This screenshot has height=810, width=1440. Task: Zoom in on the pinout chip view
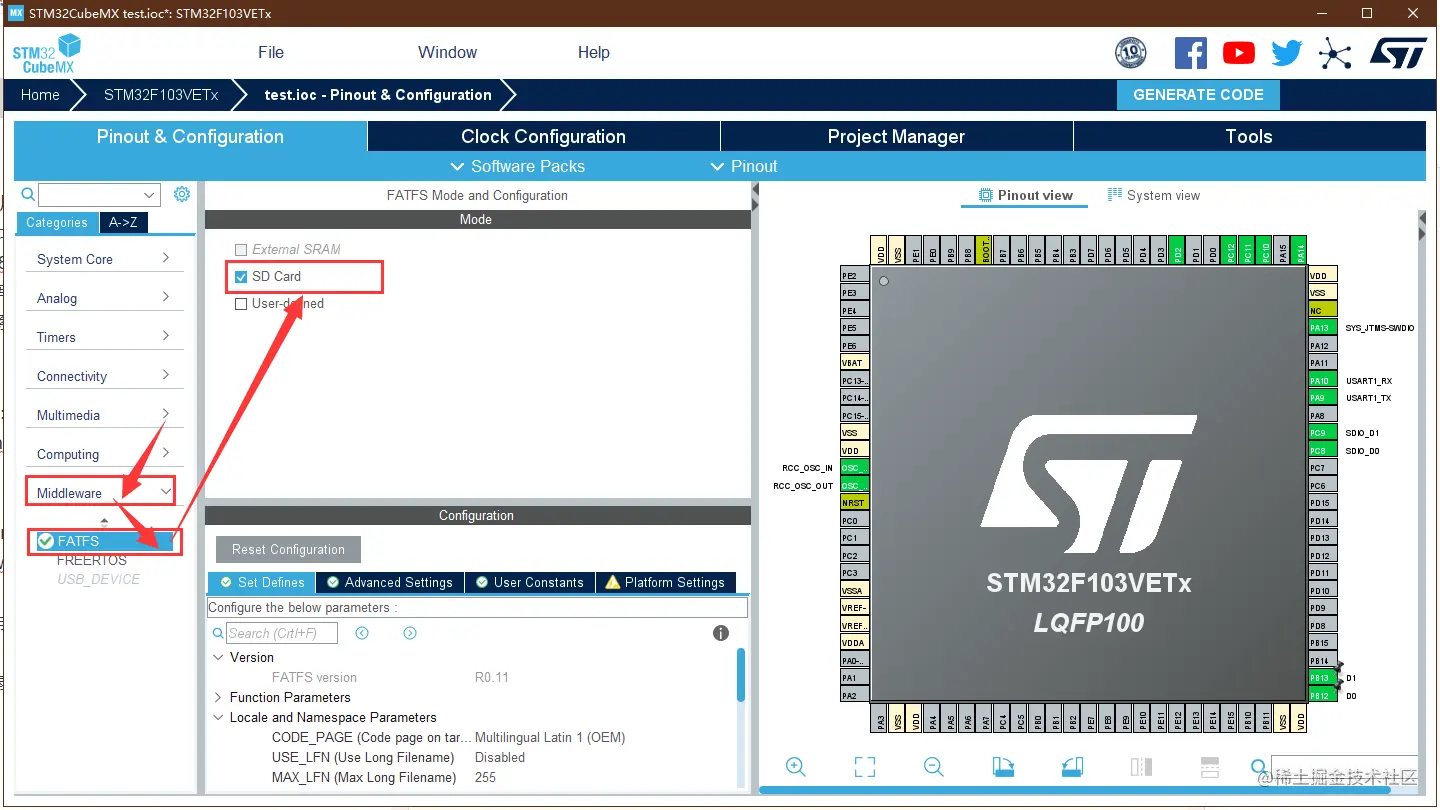[796, 767]
